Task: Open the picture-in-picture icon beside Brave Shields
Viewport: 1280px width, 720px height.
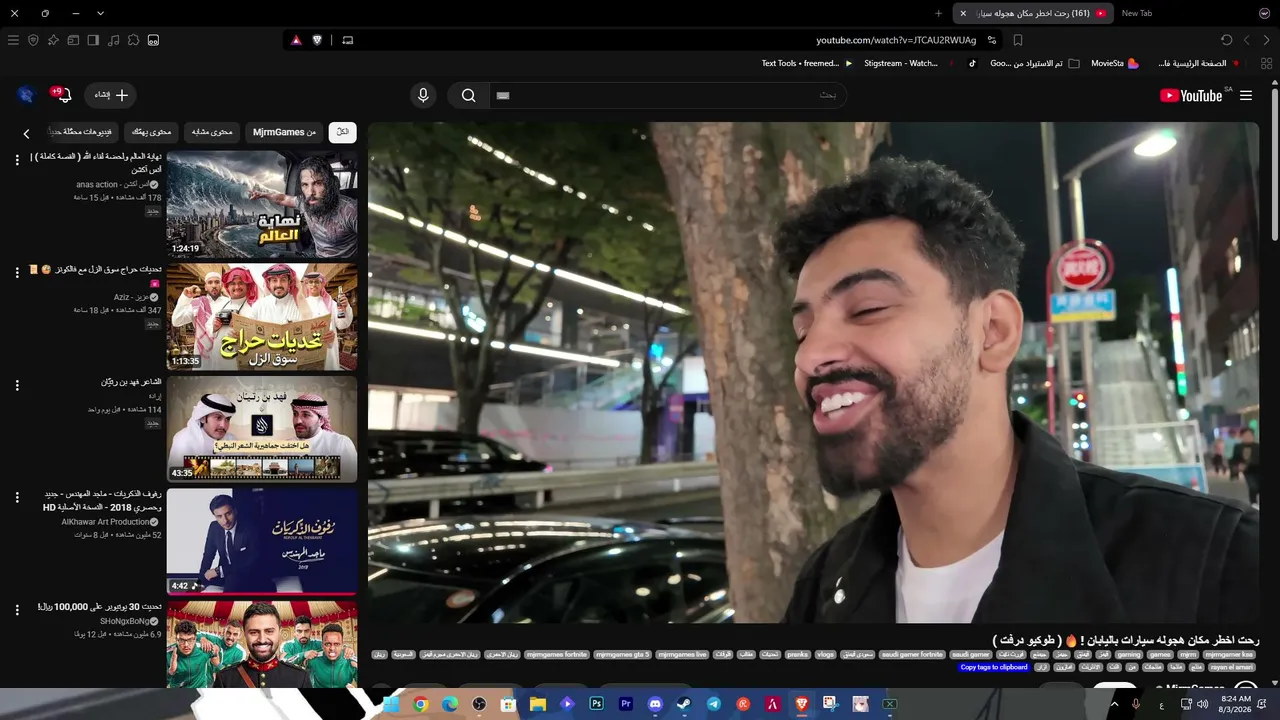Action: tap(348, 40)
